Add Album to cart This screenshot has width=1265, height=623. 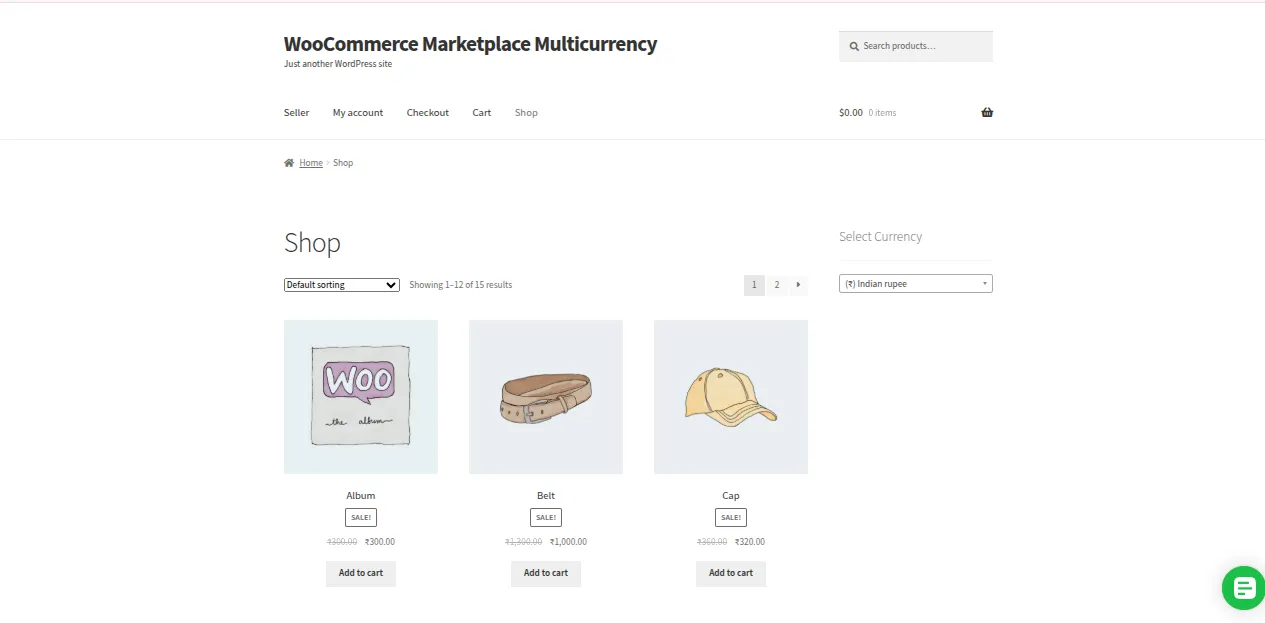coord(361,573)
